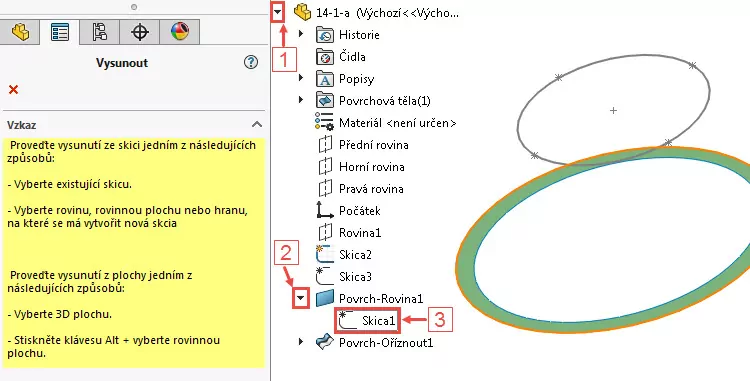Select the 14-1-a part icon

302,12
